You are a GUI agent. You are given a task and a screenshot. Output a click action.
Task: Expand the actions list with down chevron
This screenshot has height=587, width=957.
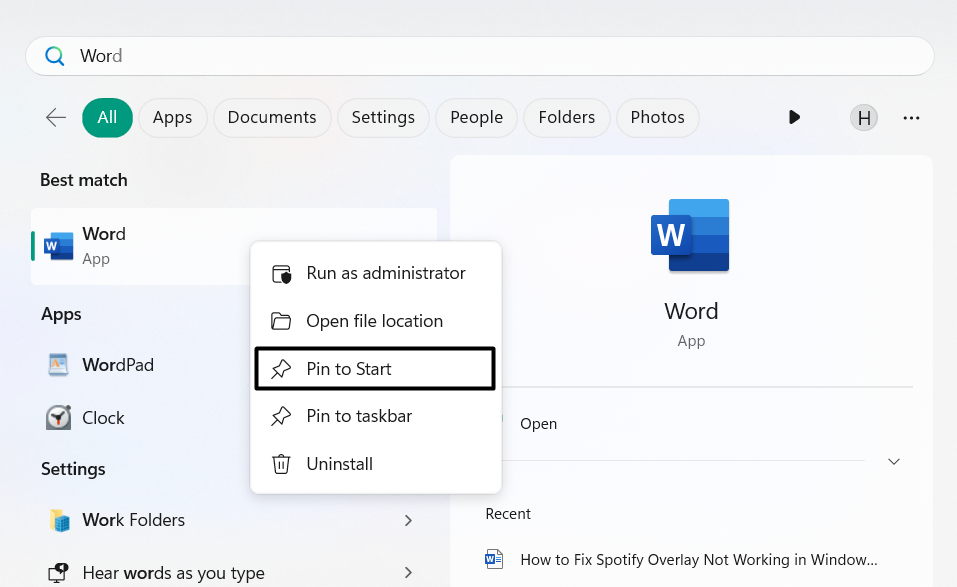[x=894, y=461]
